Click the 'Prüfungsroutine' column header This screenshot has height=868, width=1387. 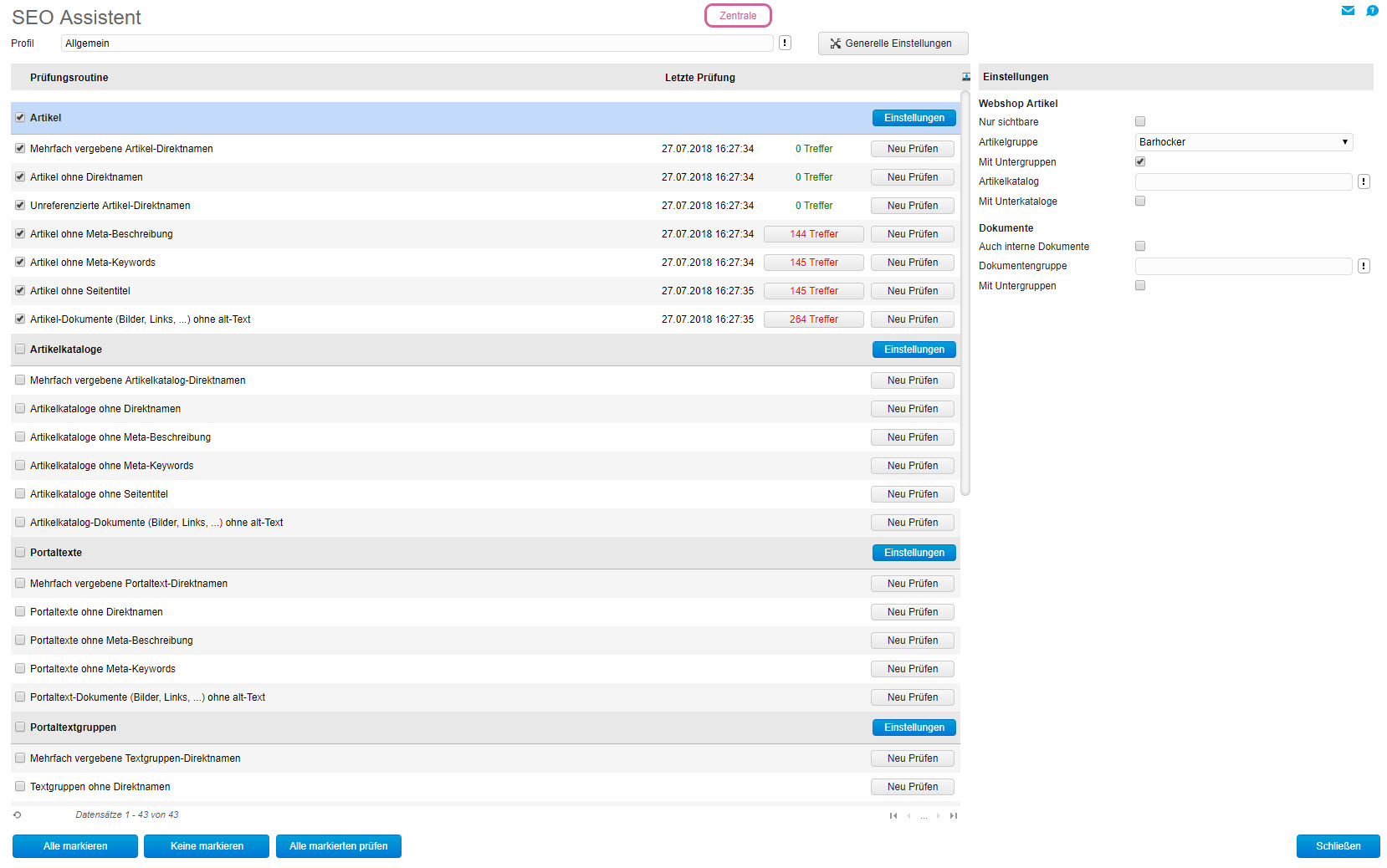point(69,78)
